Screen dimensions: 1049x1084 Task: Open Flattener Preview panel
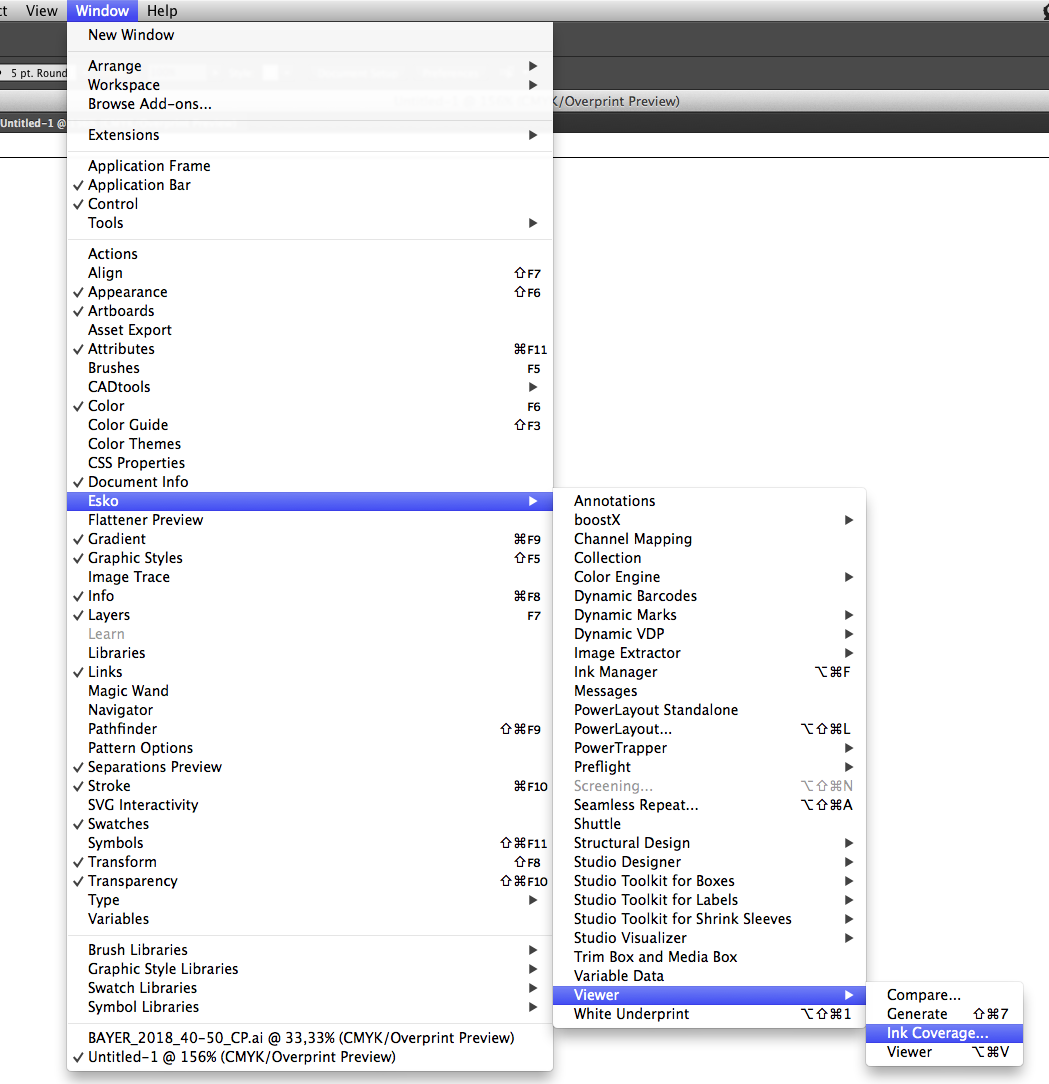coord(310,520)
